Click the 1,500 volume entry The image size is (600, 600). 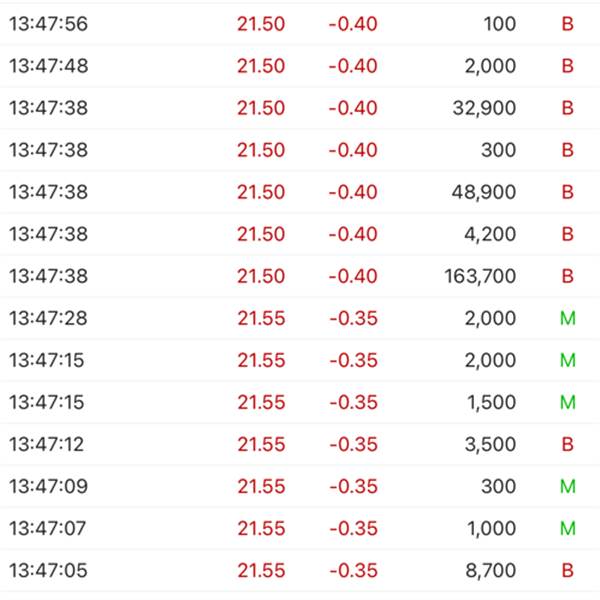(x=491, y=402)
